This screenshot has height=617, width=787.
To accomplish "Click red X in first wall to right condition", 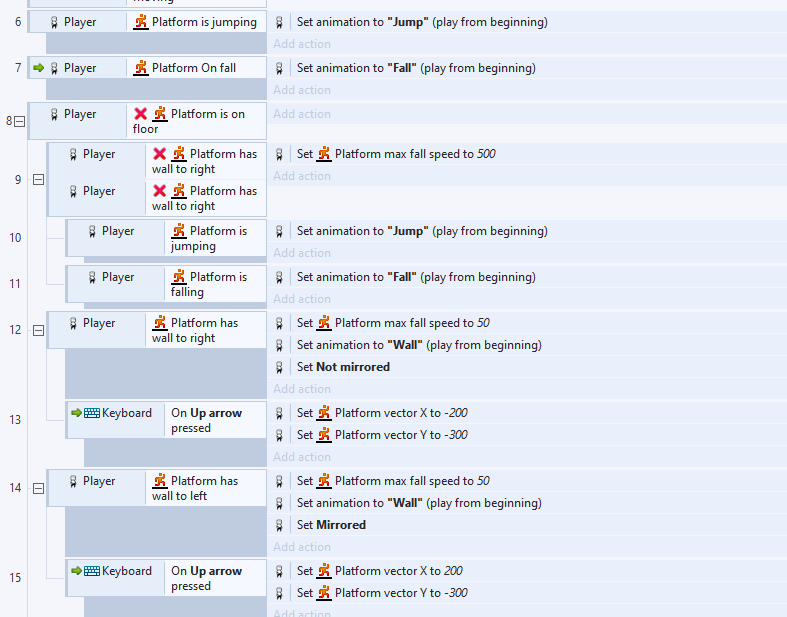I will 160,154.
